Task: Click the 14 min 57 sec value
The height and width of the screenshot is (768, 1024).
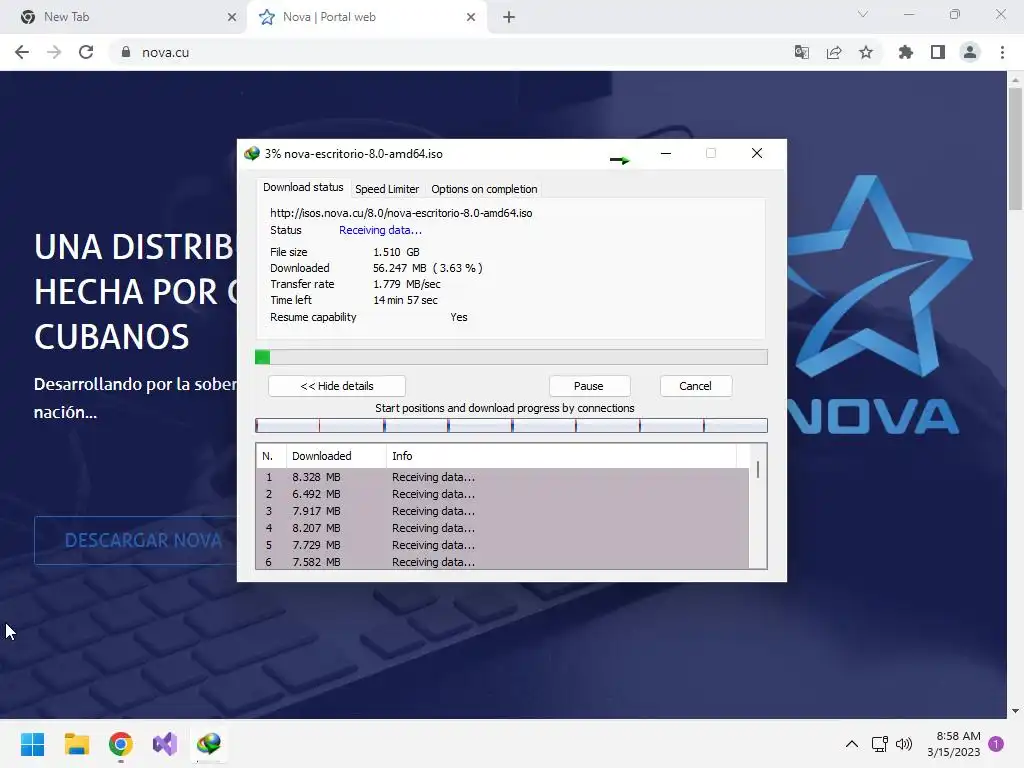Action: tap(406, 300)
